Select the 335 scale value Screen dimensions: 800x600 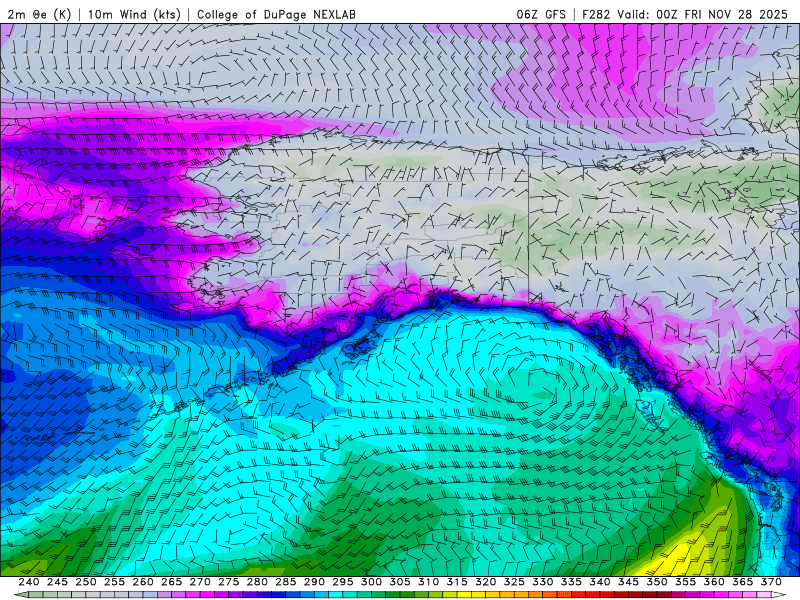pyautogui.click(x=571, y=582)
